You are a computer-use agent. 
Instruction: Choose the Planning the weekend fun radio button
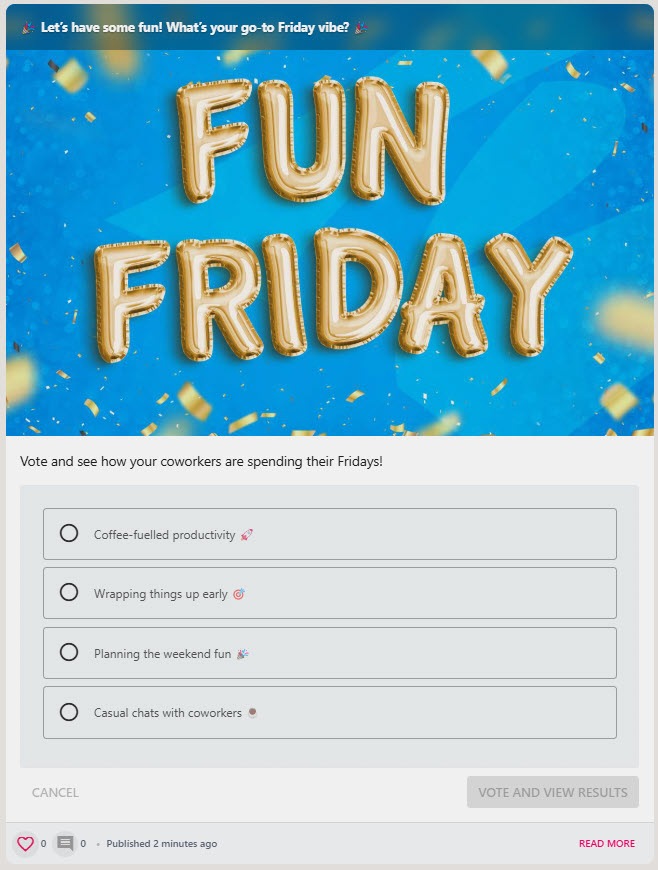coord(69,652)
